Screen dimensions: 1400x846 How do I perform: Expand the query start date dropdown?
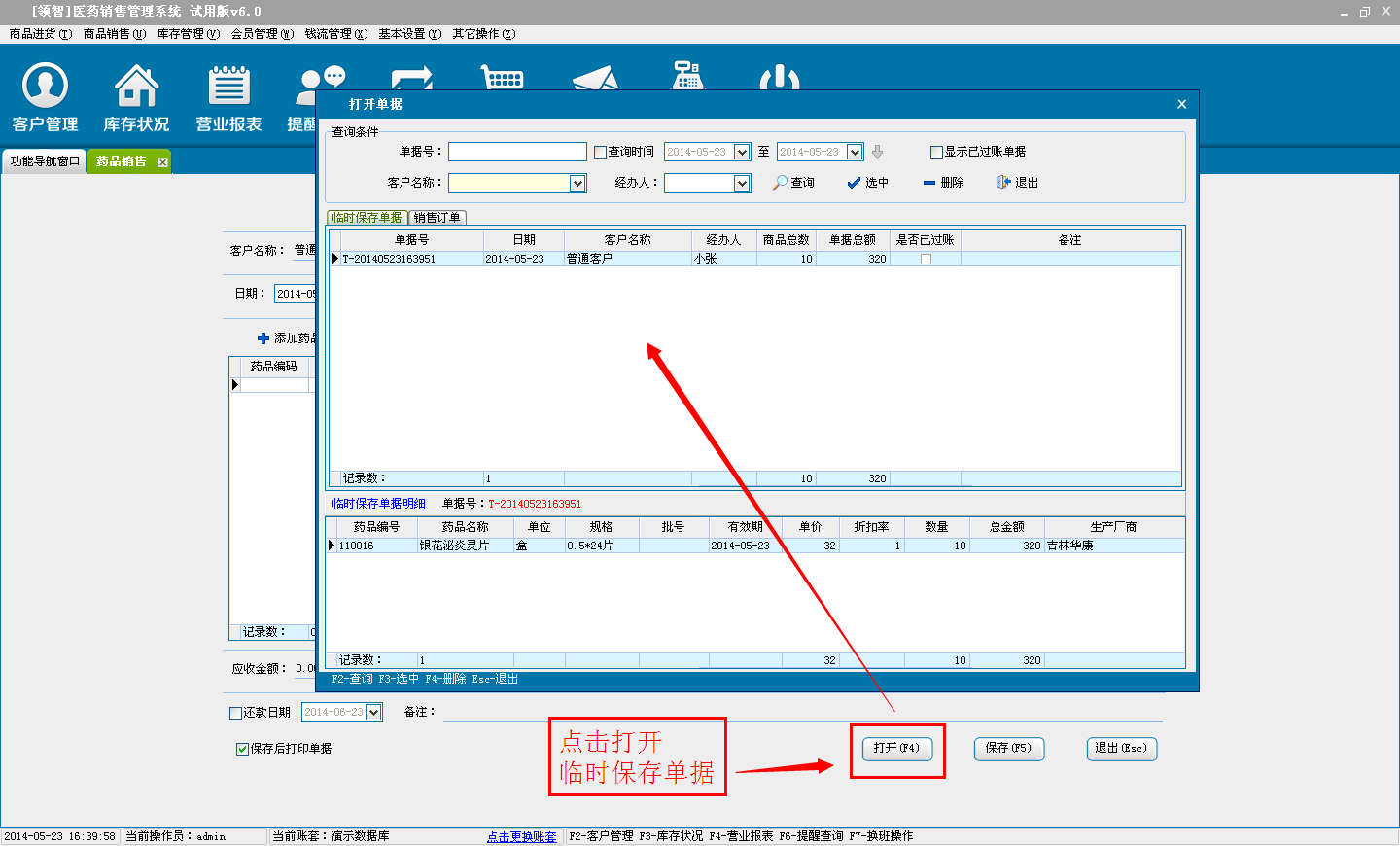pyautogui.click(x=742, y=152)
